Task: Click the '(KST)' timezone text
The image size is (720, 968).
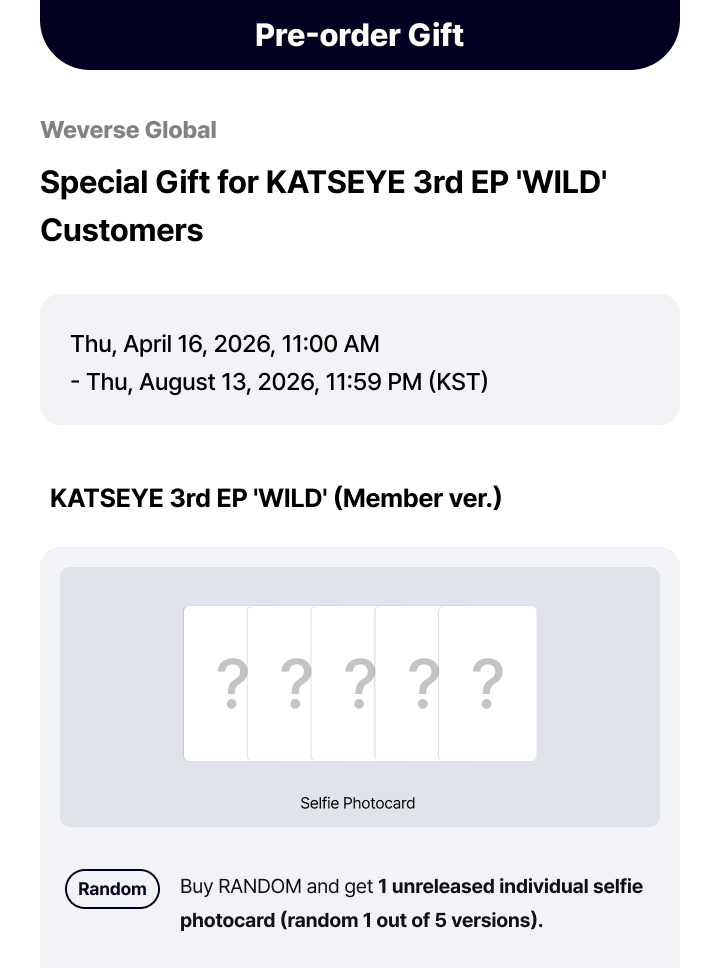Action: [x=458, y=382]
